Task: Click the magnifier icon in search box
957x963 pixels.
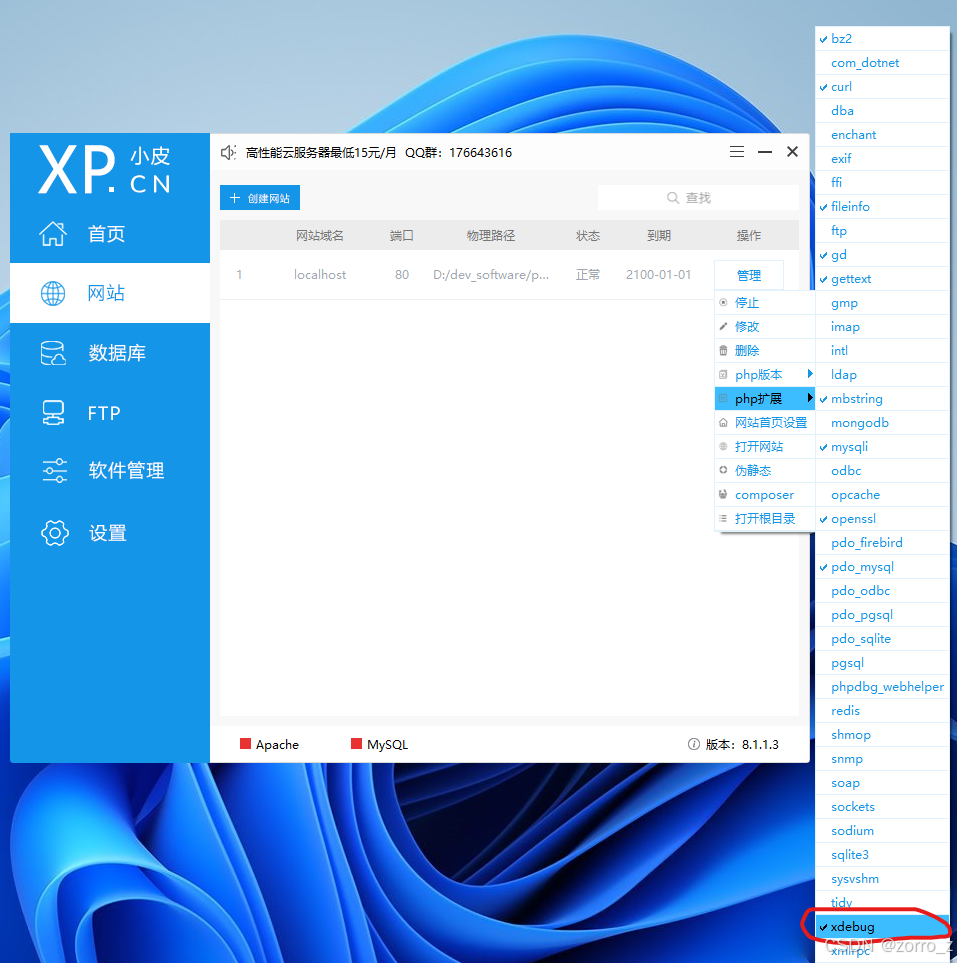Action: (x=673, y=198)
